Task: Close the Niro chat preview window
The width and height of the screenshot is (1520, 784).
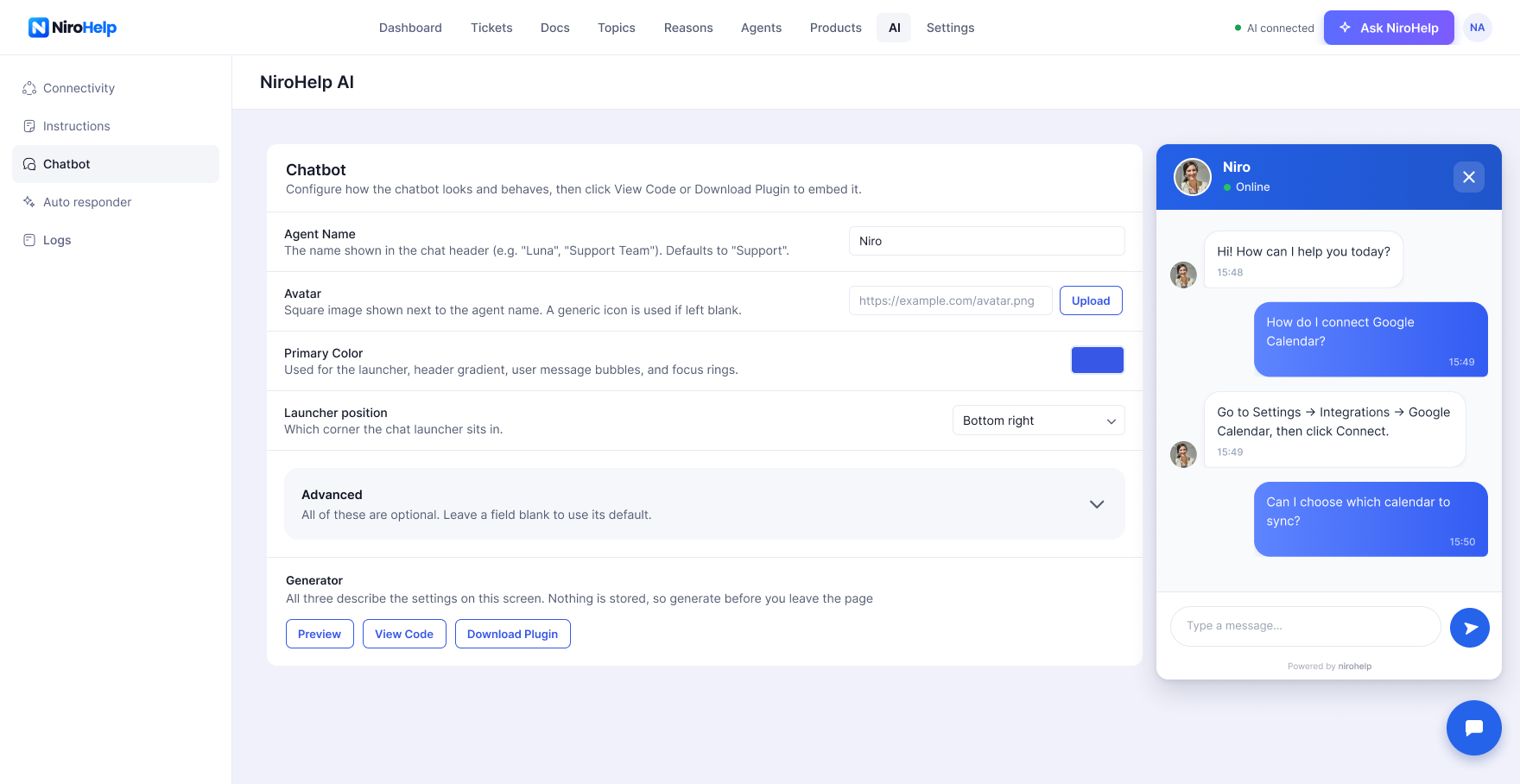Action: coord(1469,177)
